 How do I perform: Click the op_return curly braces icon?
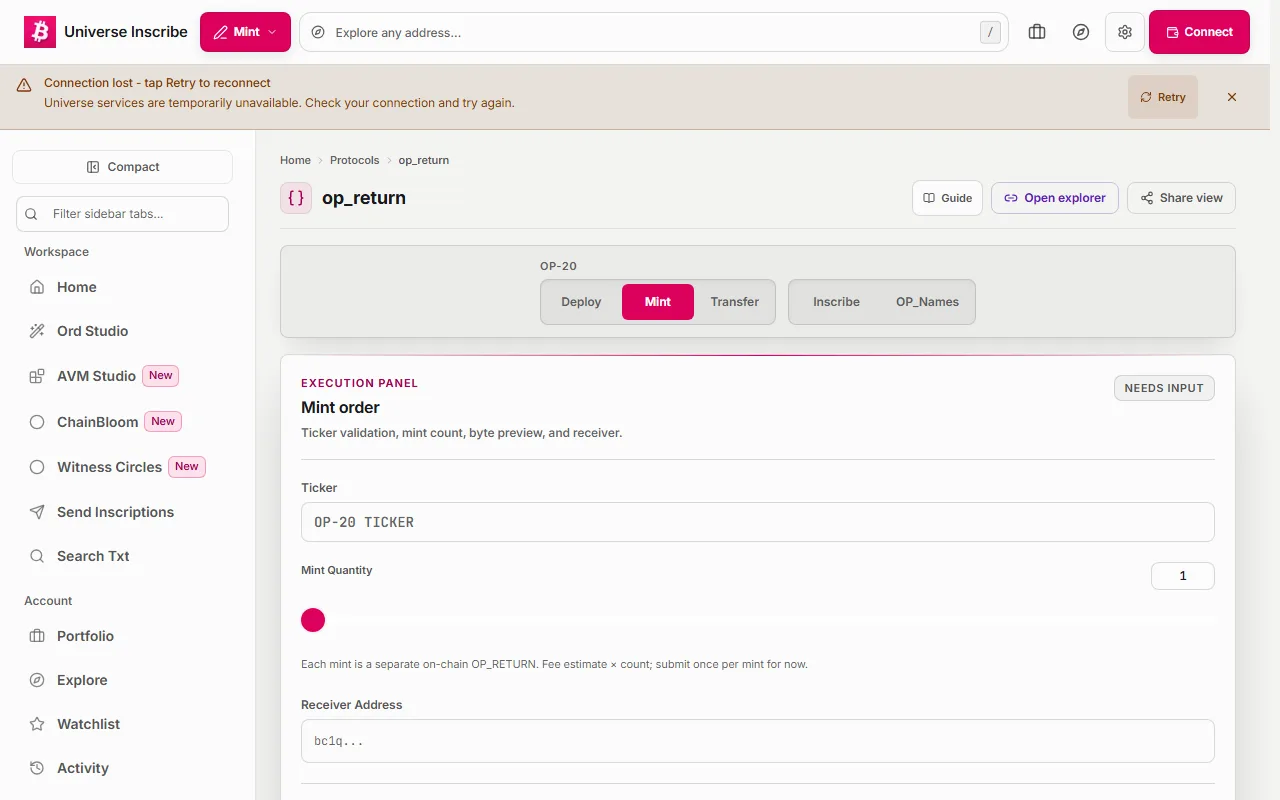[x=296, y=198]
